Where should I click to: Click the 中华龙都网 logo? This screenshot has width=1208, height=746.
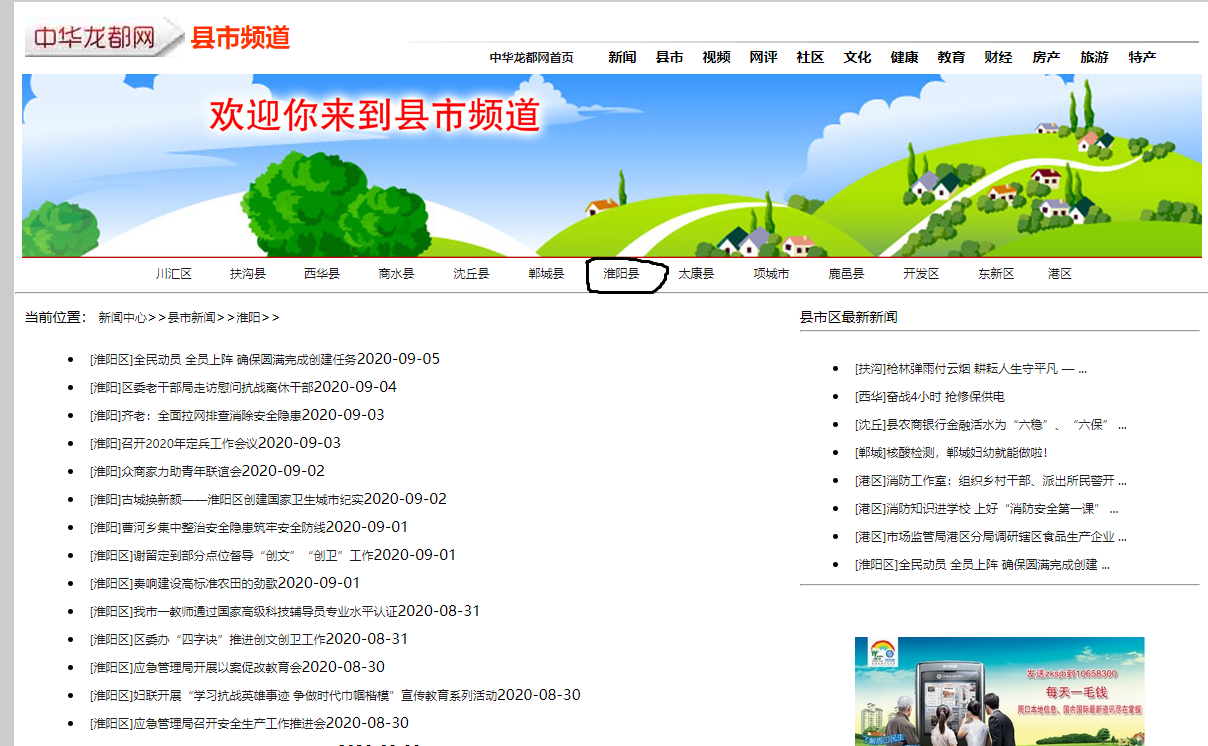tap(95, 38)
